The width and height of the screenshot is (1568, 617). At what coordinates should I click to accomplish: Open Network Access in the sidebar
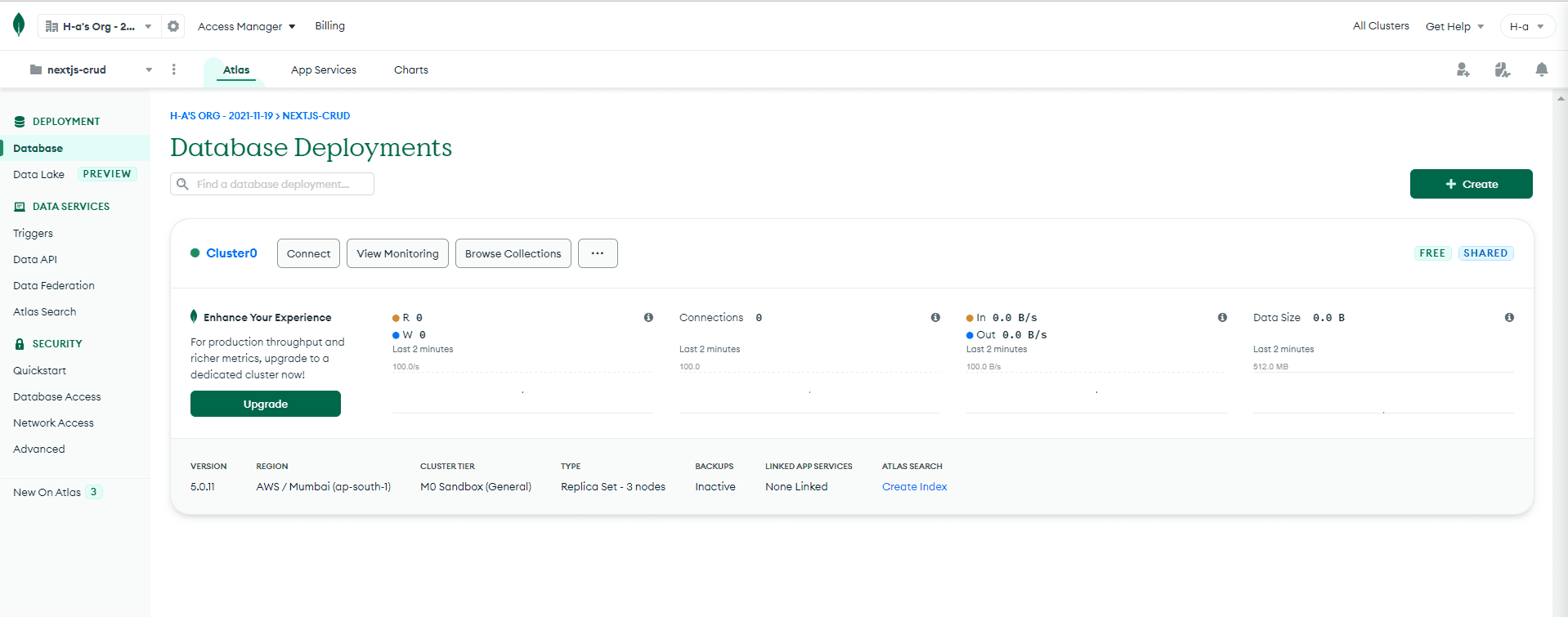(x=54, y=423)
